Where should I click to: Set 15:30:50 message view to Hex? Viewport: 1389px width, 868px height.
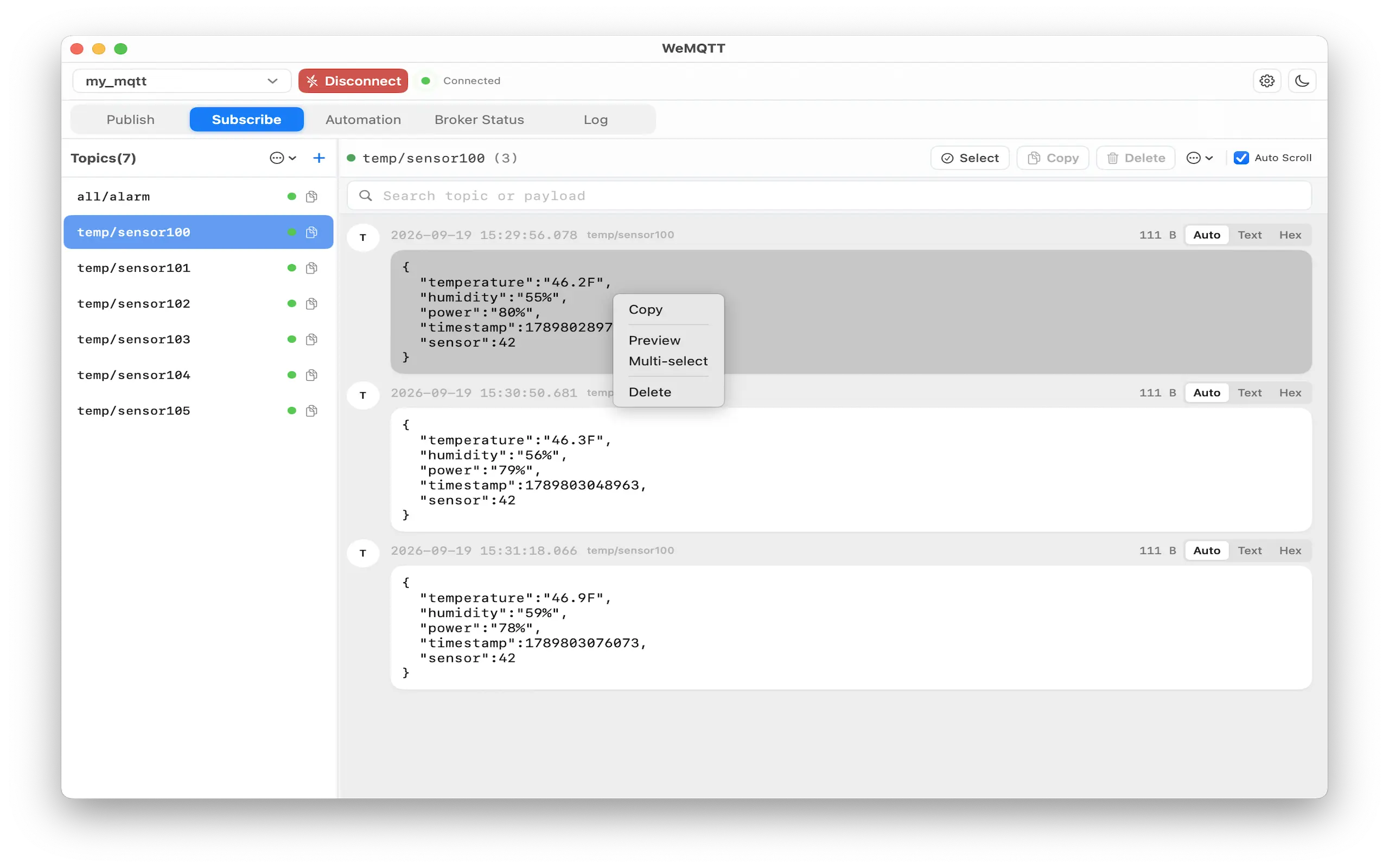[1290, 393]
